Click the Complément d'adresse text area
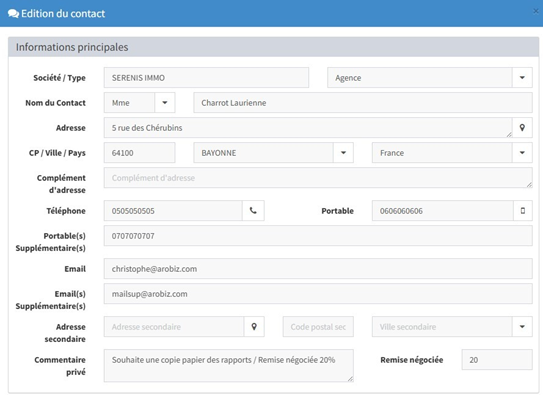This screenshot has height=395, width=543. click(318, 178)
